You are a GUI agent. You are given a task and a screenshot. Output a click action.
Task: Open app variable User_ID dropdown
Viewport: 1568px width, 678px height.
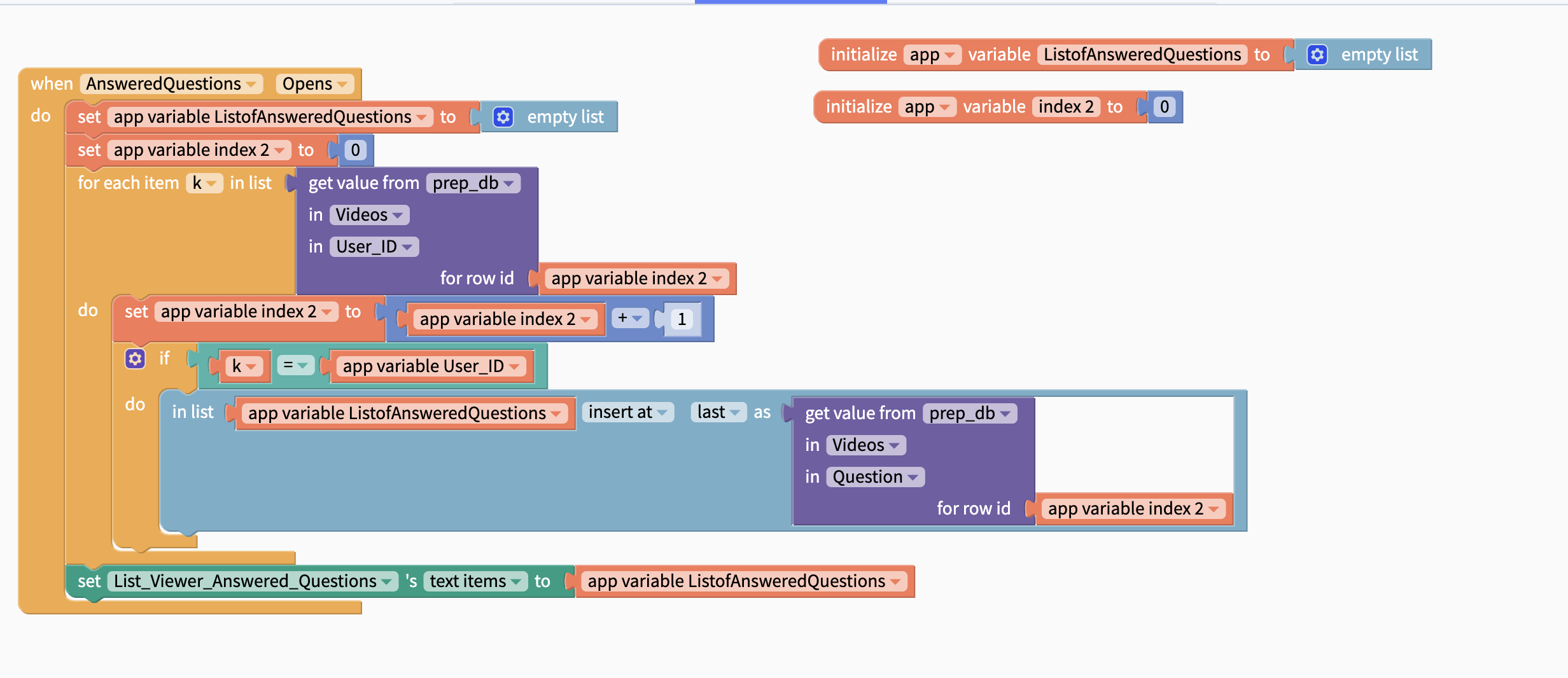point(431,366)
